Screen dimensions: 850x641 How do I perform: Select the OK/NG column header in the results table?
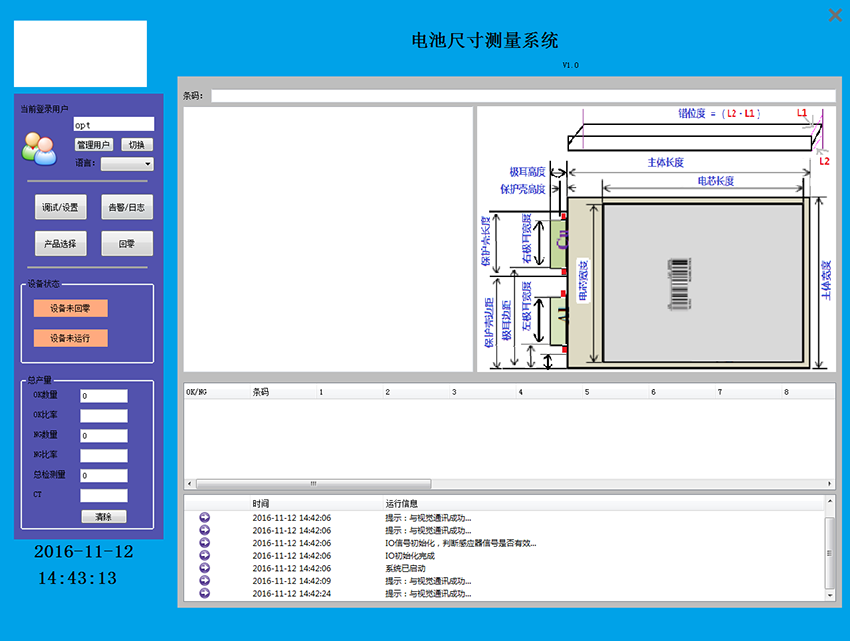pos(197,392)
